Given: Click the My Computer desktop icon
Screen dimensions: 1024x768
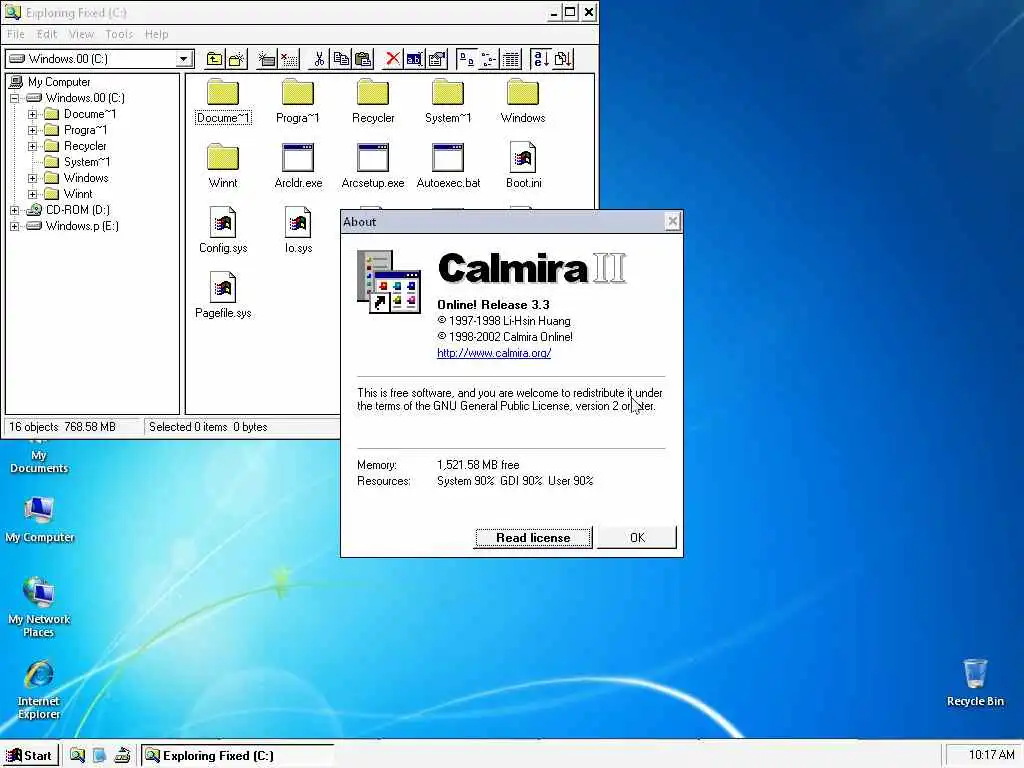Looking at the screenshot, I should click(39, 520).
